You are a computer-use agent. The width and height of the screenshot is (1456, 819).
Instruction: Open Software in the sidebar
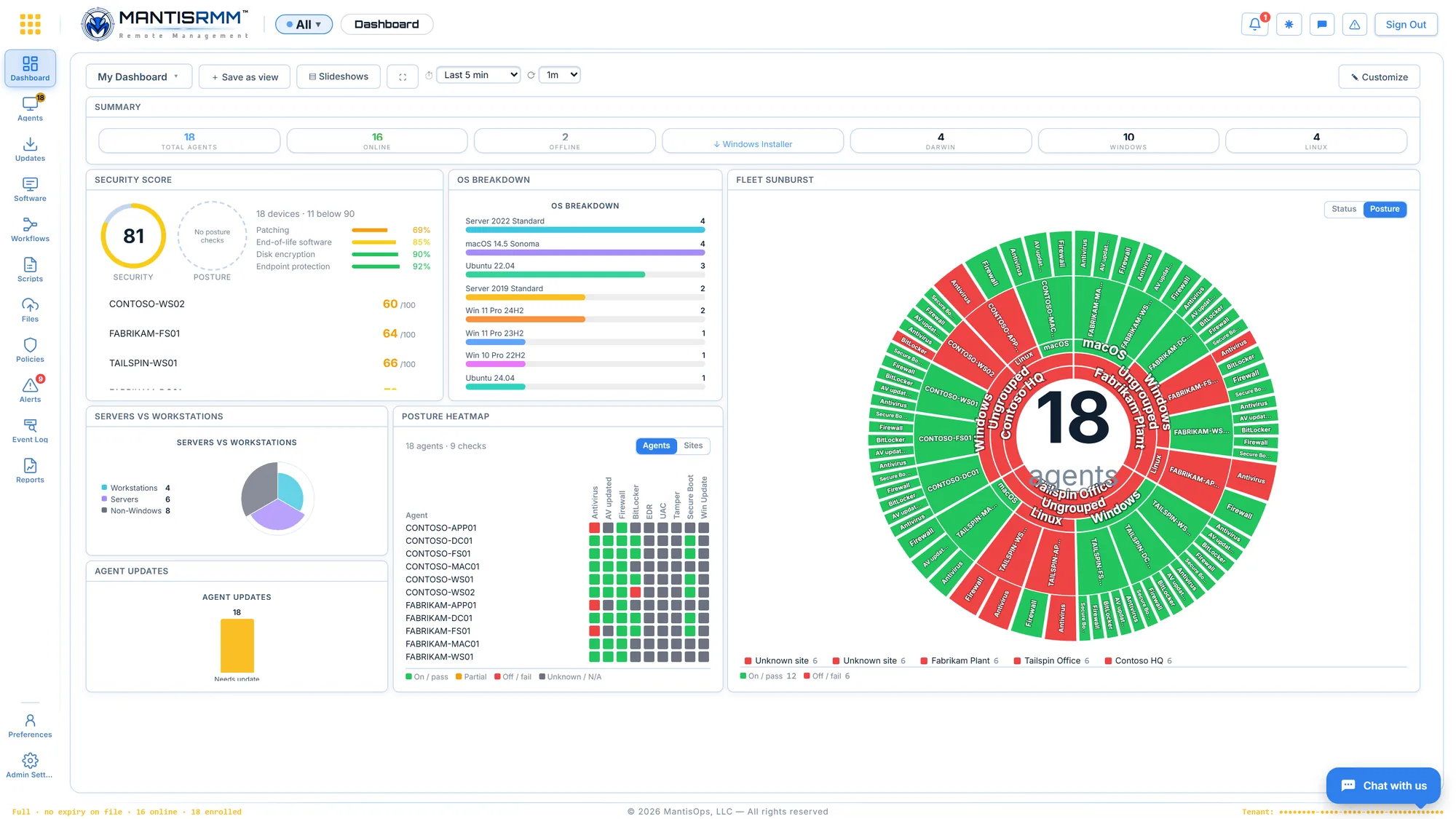coord(30,189)
